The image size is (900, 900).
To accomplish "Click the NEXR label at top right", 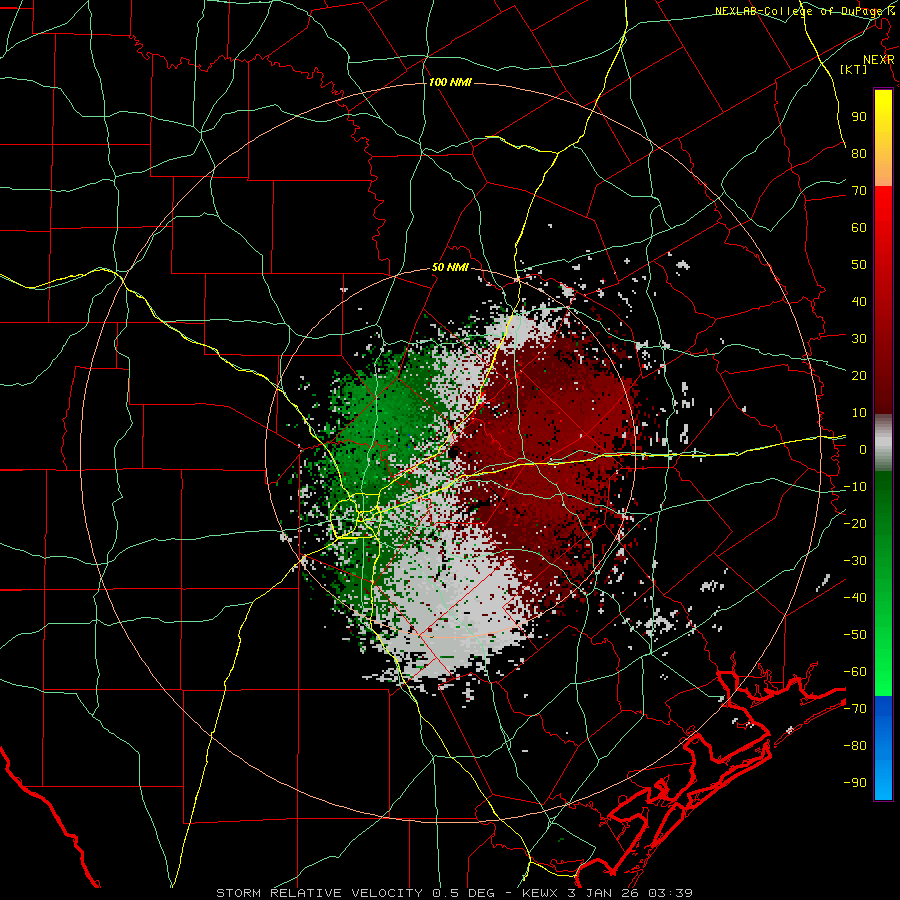I will (879, 60).
